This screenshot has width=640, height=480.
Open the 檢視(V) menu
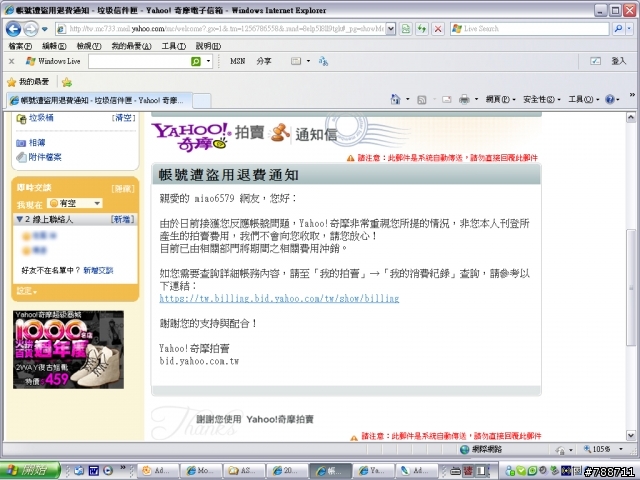click(89, 46)
